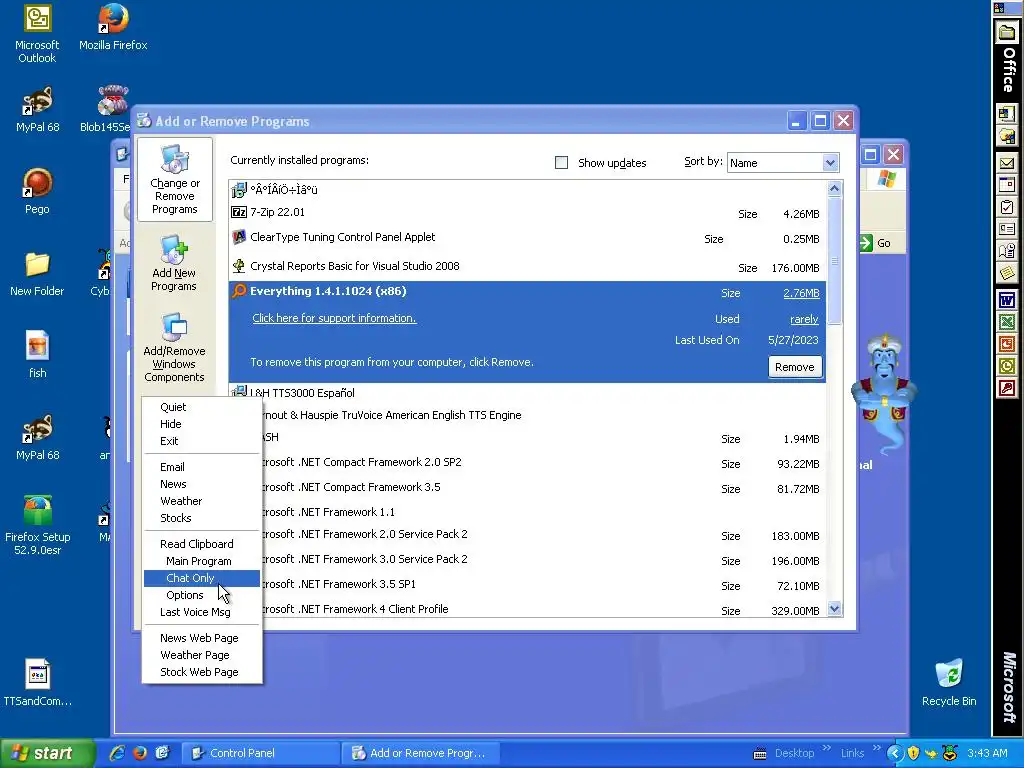Click New Task clipboard icon in Office bar
The width and height of the screenshot is (1024, 768).
[x=1006, y=207]
